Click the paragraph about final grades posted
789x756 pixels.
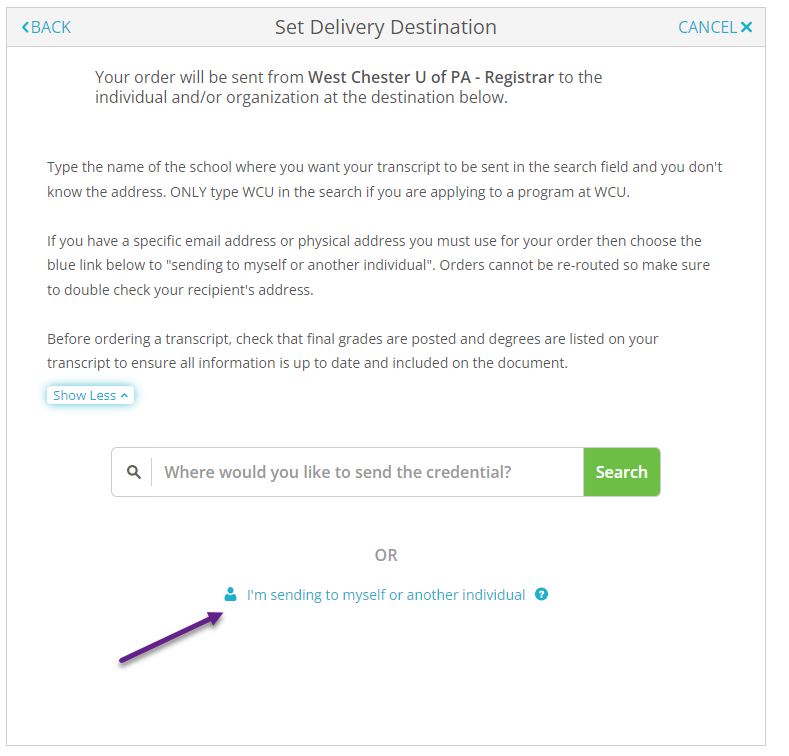point(352,351)
